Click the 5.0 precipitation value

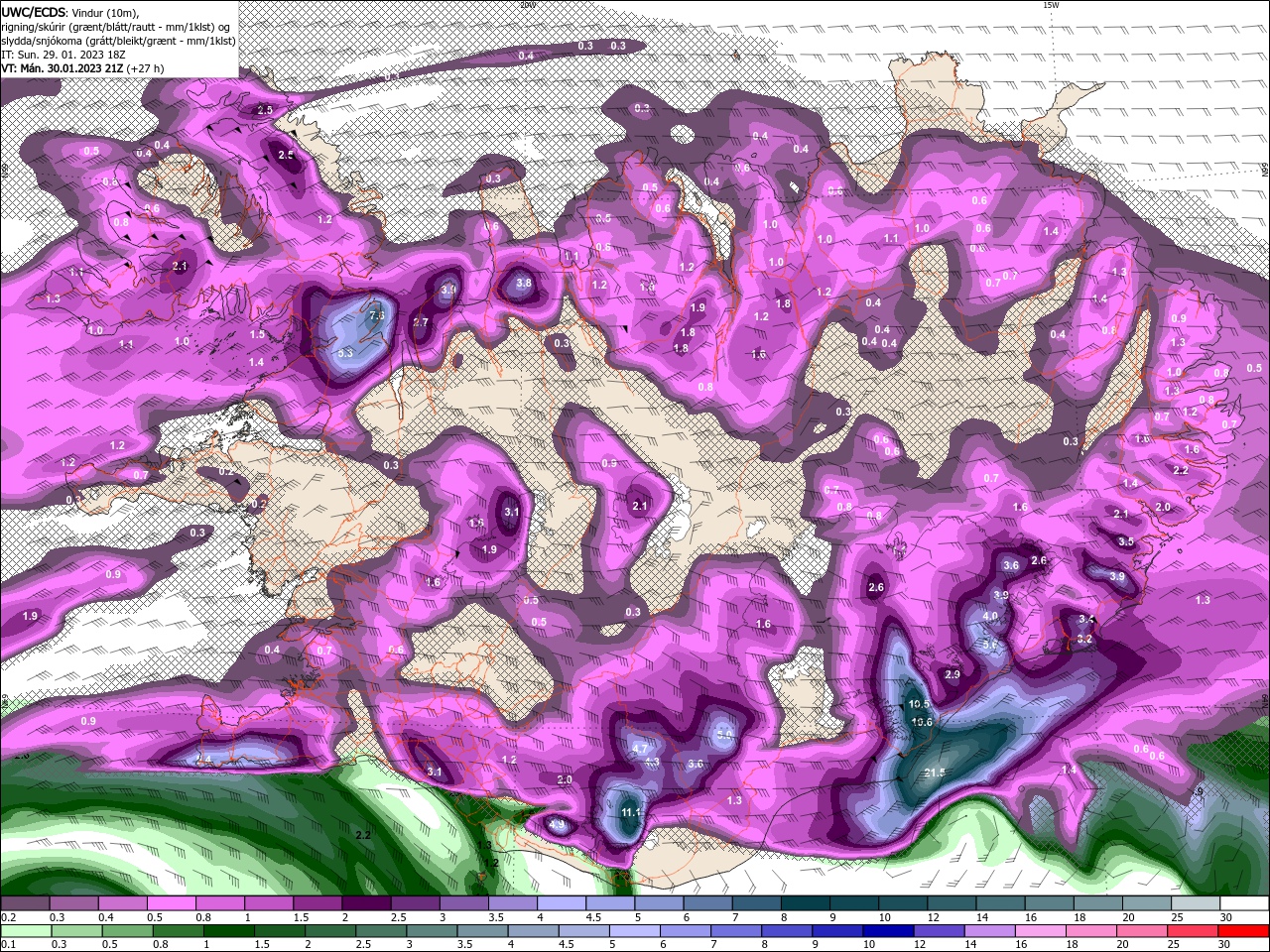tap(724, 735)
